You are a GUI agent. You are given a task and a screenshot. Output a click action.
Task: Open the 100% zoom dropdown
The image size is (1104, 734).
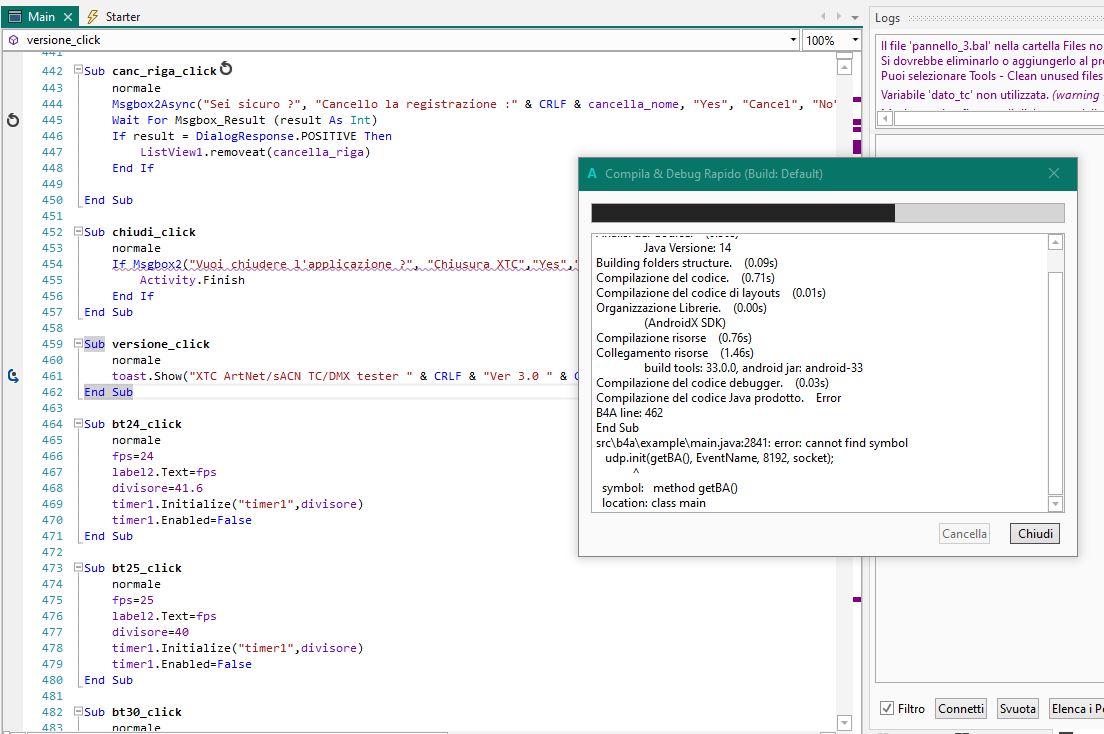[855, 40]
